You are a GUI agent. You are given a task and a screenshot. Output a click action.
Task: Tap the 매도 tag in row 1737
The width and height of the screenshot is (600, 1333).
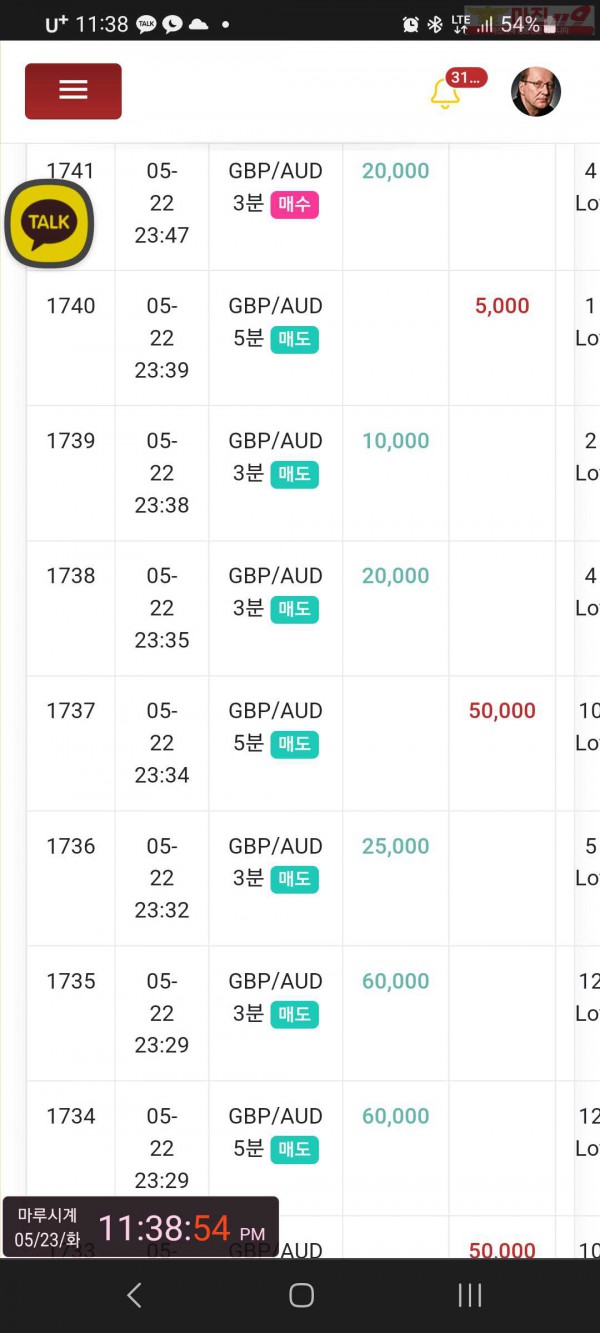point(294,745)
